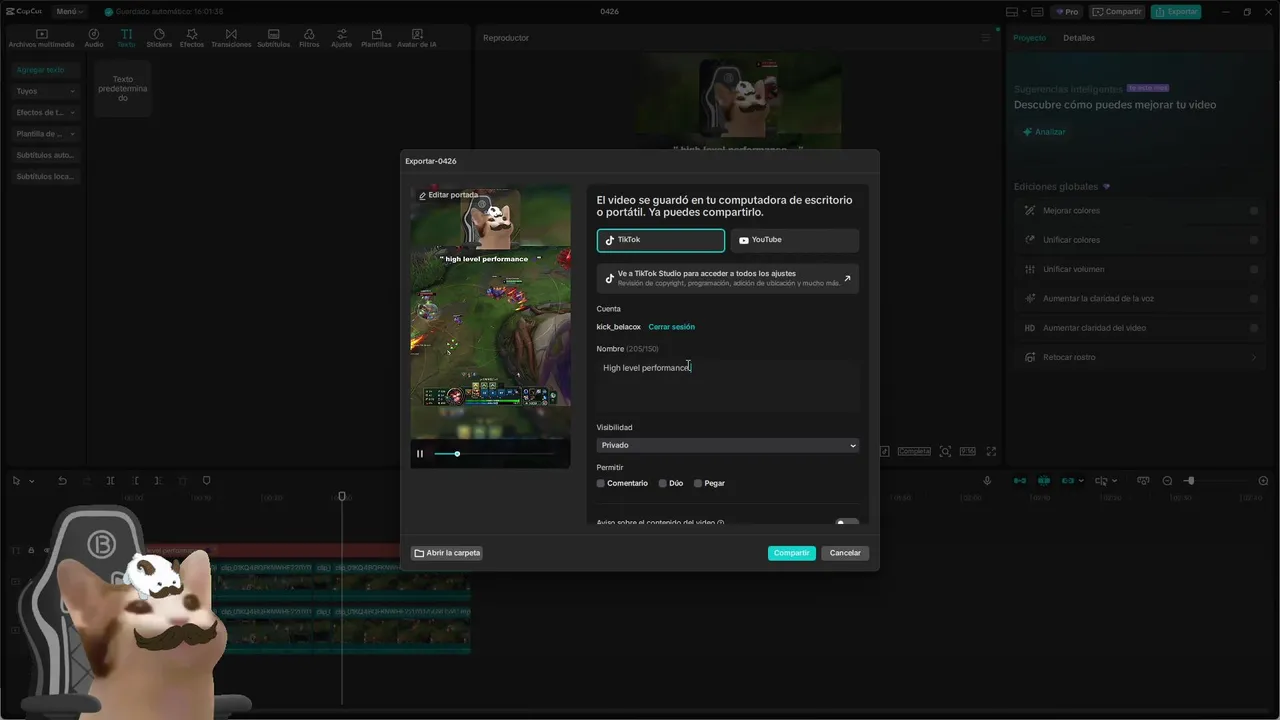Click the player crop/scope icon
The image size is (1280, 720).
click(945, 452)
